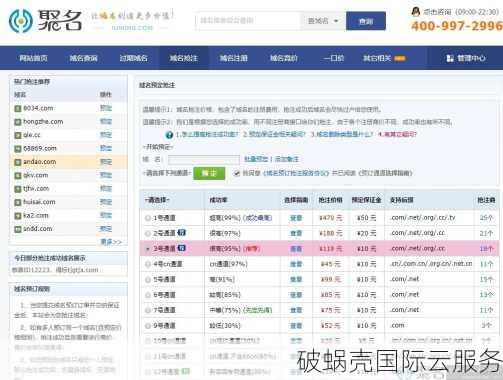Click the hongzhe.com domain name

tap(43, 122)
